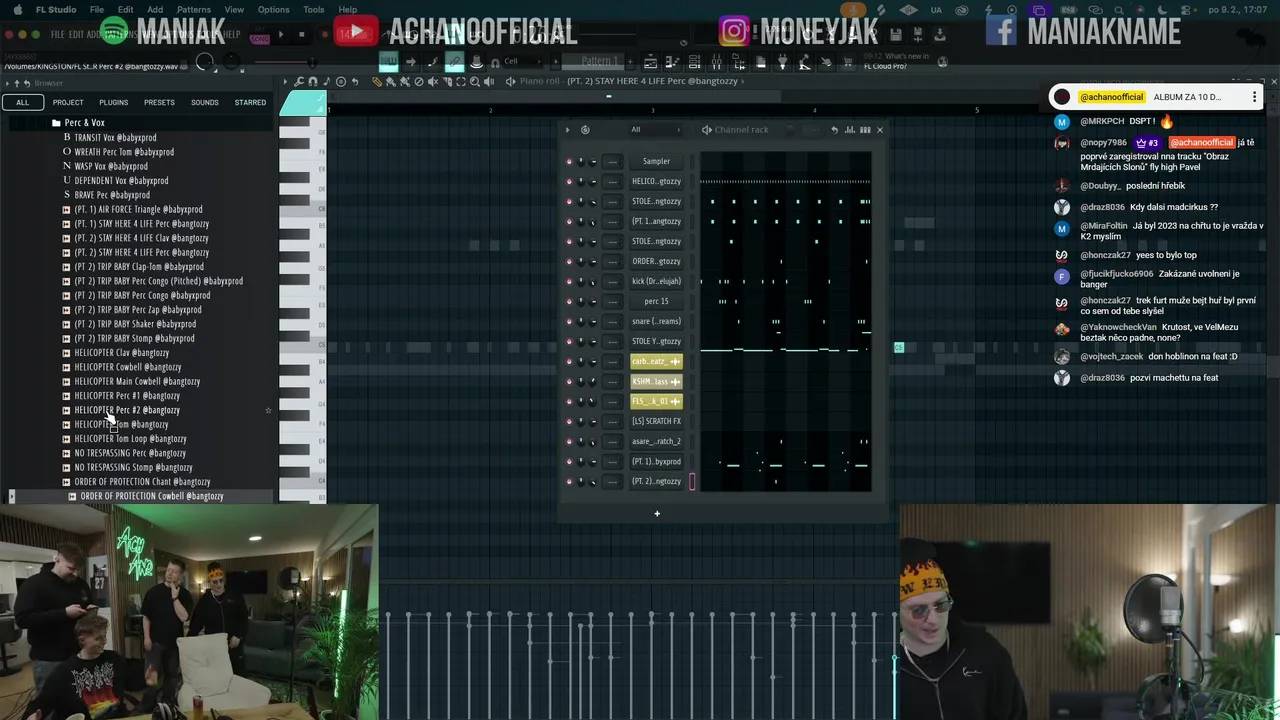Viewport: 1280px width, 720px height.
Task: Mute the Sampler channel
Action: [x=569, y=161]
